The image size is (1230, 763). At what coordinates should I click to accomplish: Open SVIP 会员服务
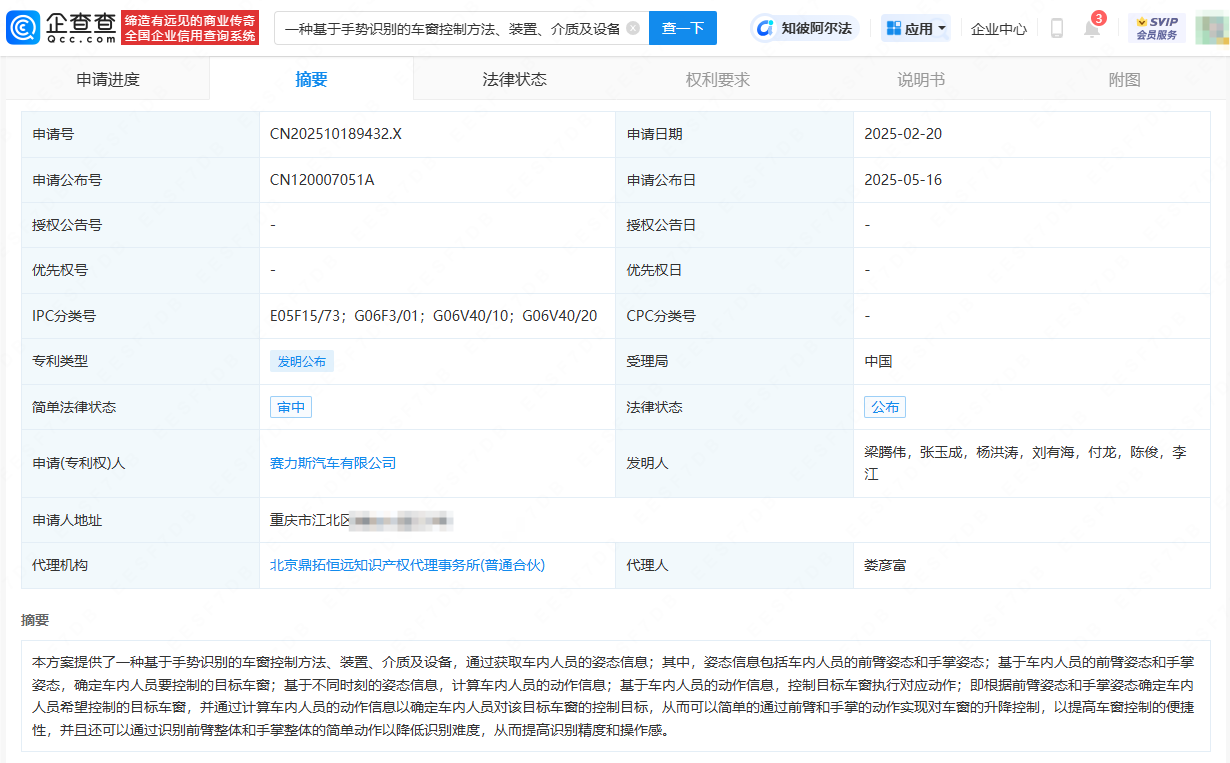point(1157,28)
